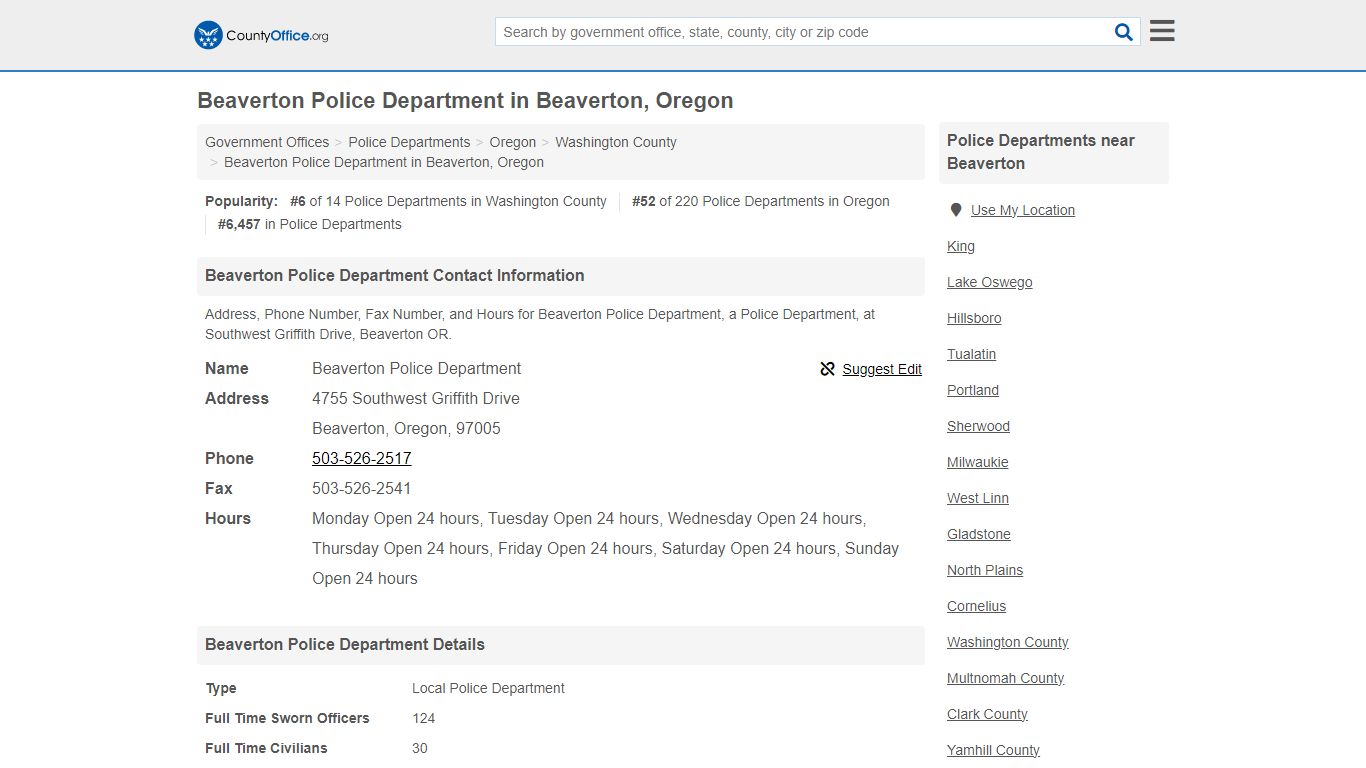
Task: Open the Gladstone link
Action: [979, 534]
